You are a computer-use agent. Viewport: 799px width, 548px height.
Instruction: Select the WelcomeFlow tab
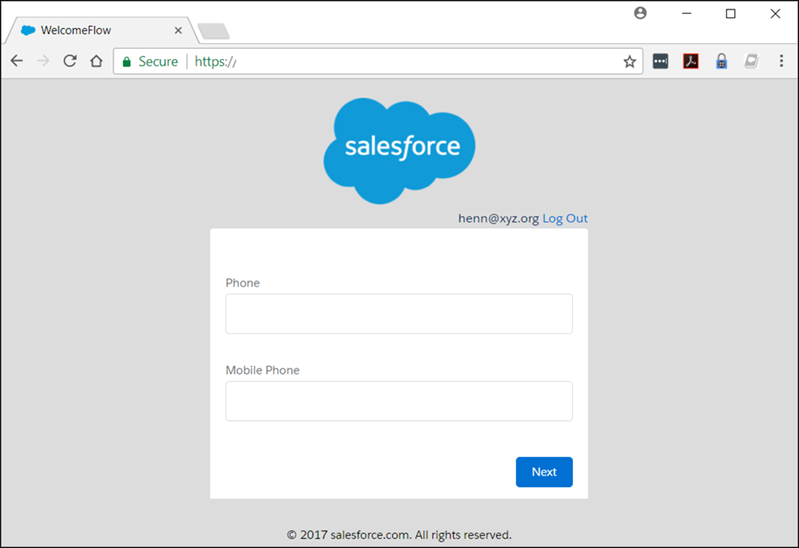click(101, 31)
